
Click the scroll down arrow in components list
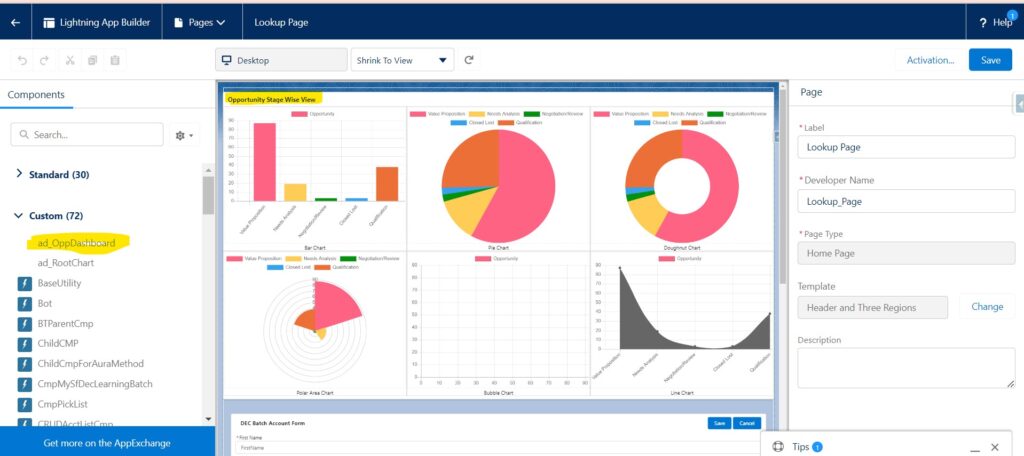pyautogui.click(x=208, y=419)
